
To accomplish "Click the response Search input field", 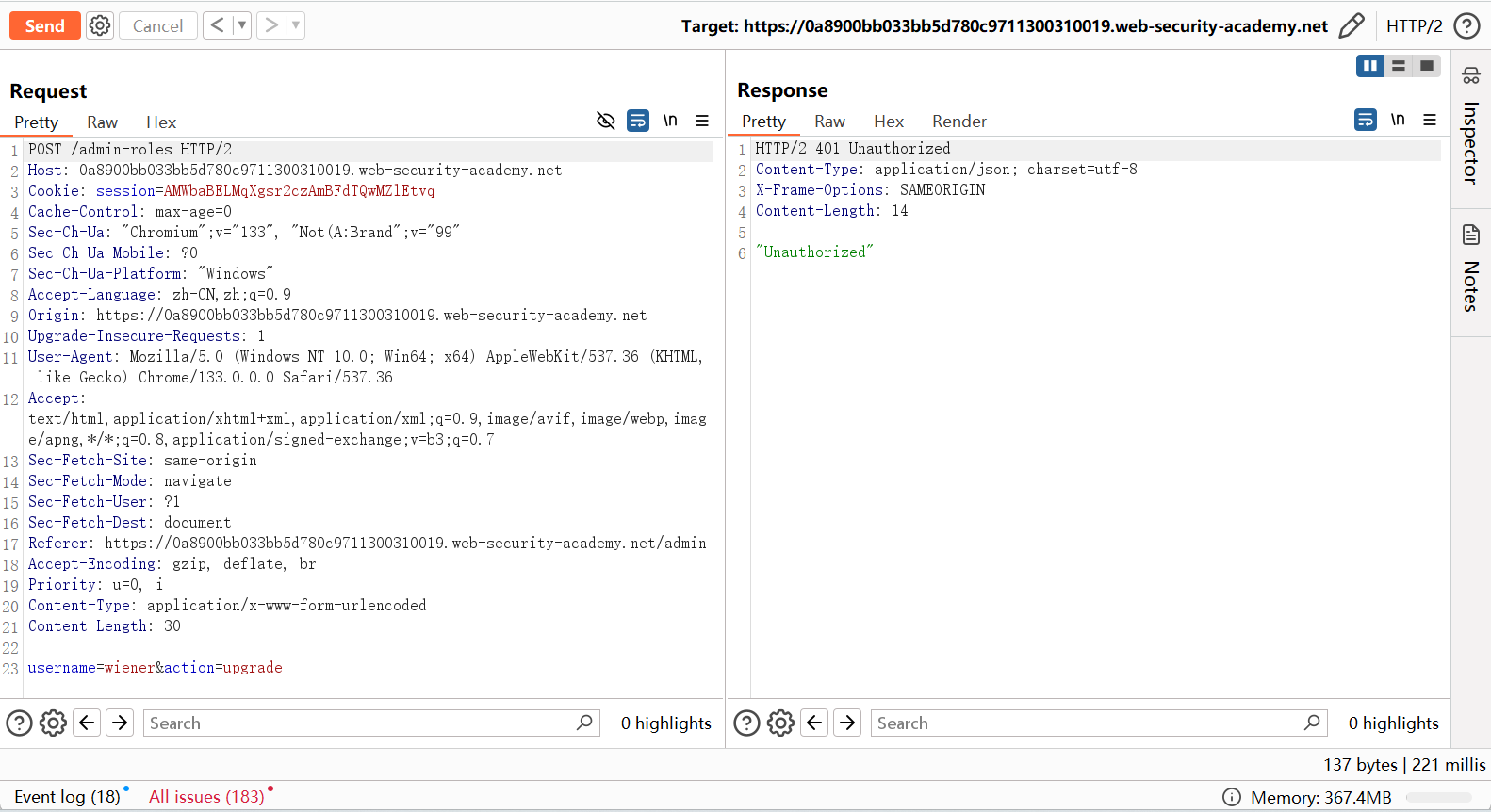I will pyautogui.click(x=1089, y=723).
